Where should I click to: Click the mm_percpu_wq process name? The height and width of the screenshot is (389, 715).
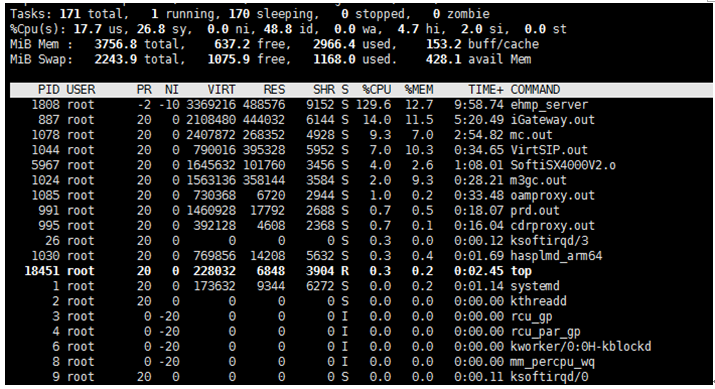point(552,362)
